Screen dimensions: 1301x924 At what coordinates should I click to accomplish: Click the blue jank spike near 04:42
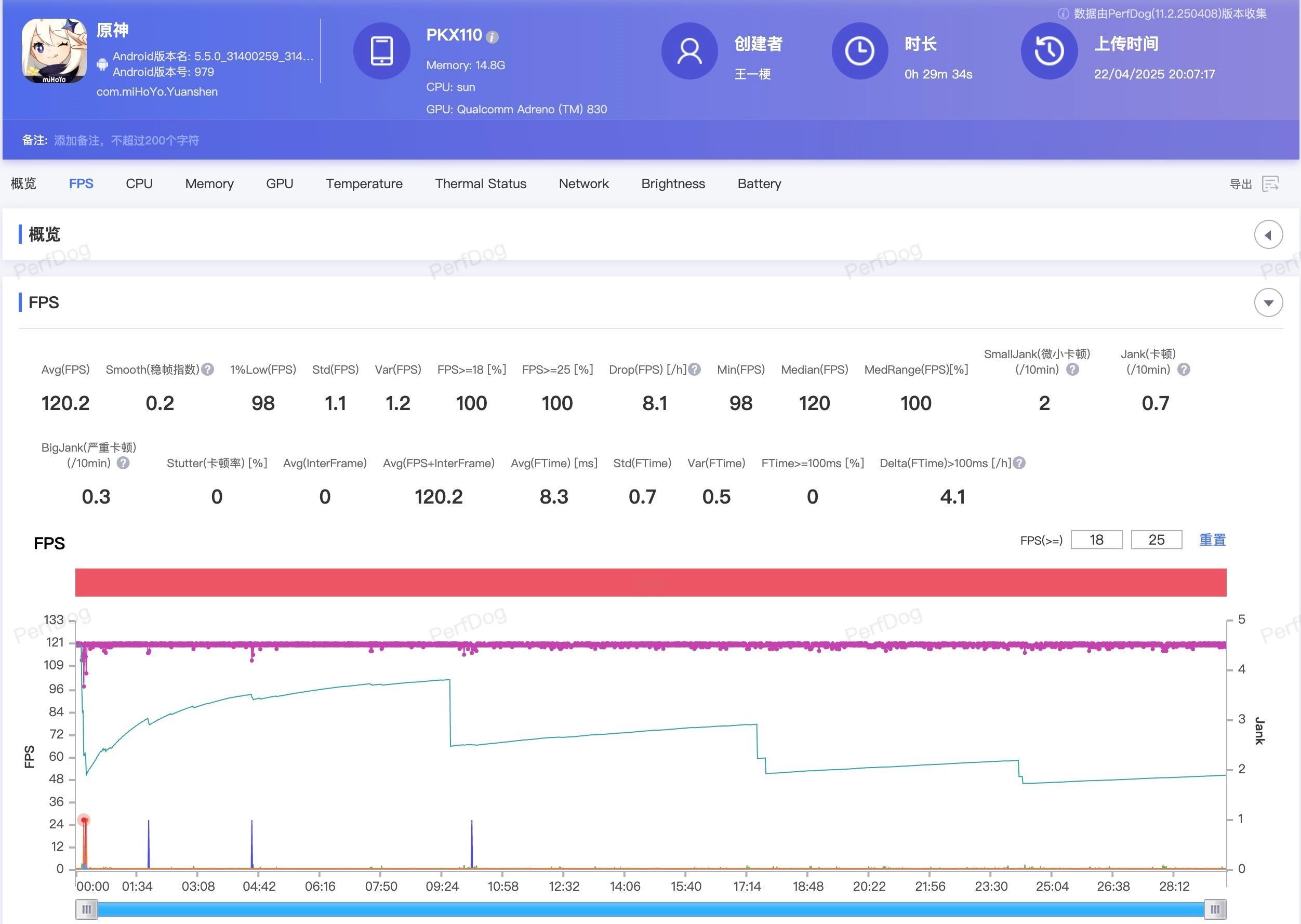(x=252, y=844)
